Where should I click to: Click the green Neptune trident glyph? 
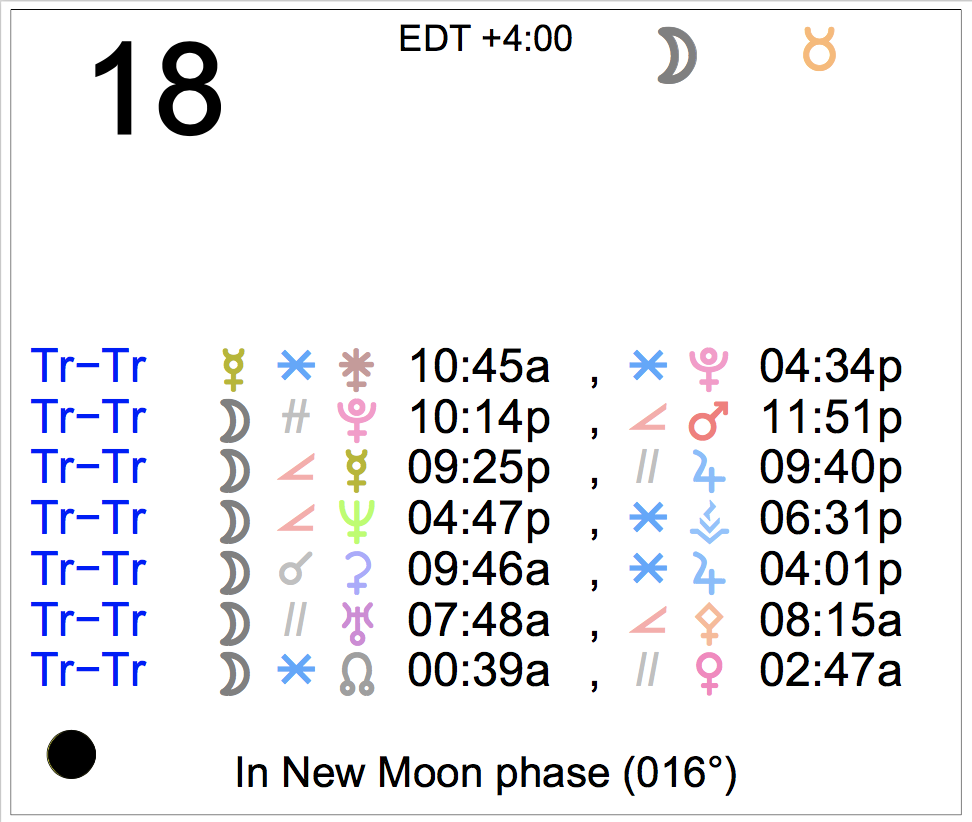tap(357, 521)
